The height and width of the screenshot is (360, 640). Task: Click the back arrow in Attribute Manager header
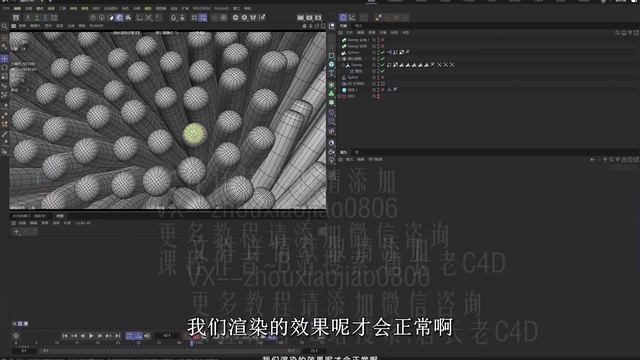pos(592,160)
